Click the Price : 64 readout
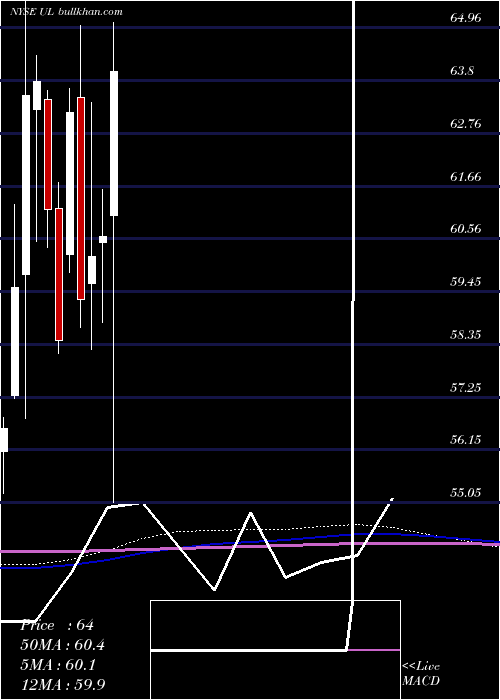 pos(57,625)
